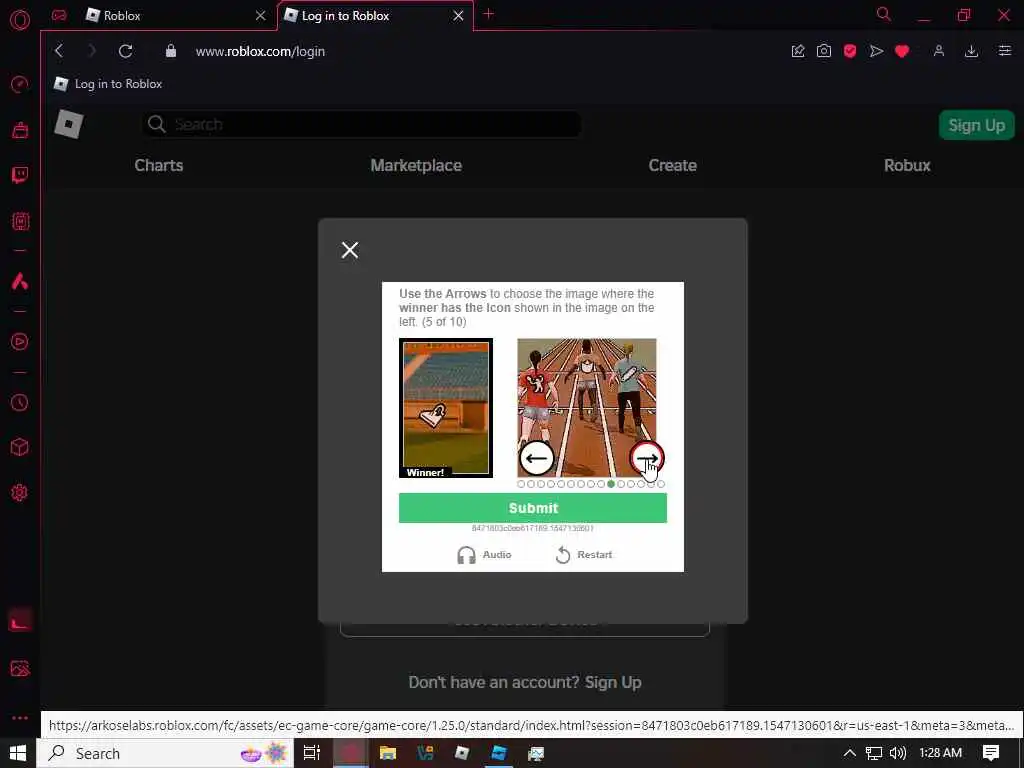Open the Charts navigation item
The image size is (1024, 768).
coord(159,165)
